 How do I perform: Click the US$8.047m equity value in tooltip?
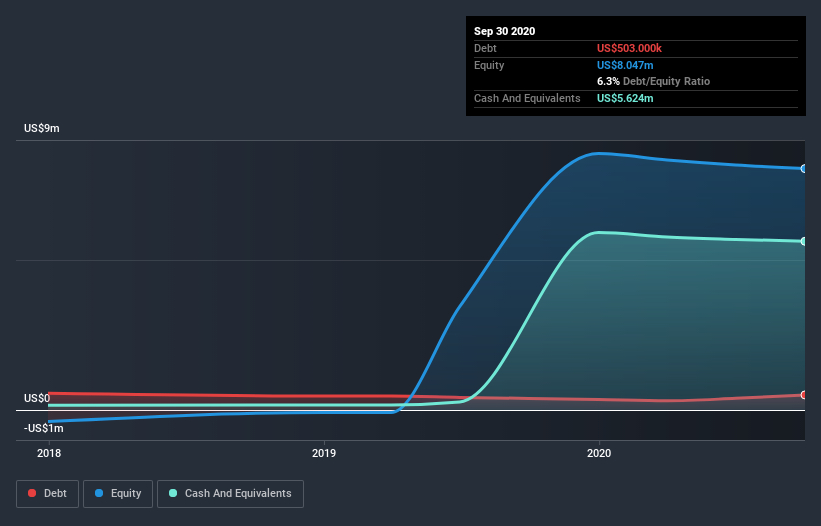[x=625, y=65]
